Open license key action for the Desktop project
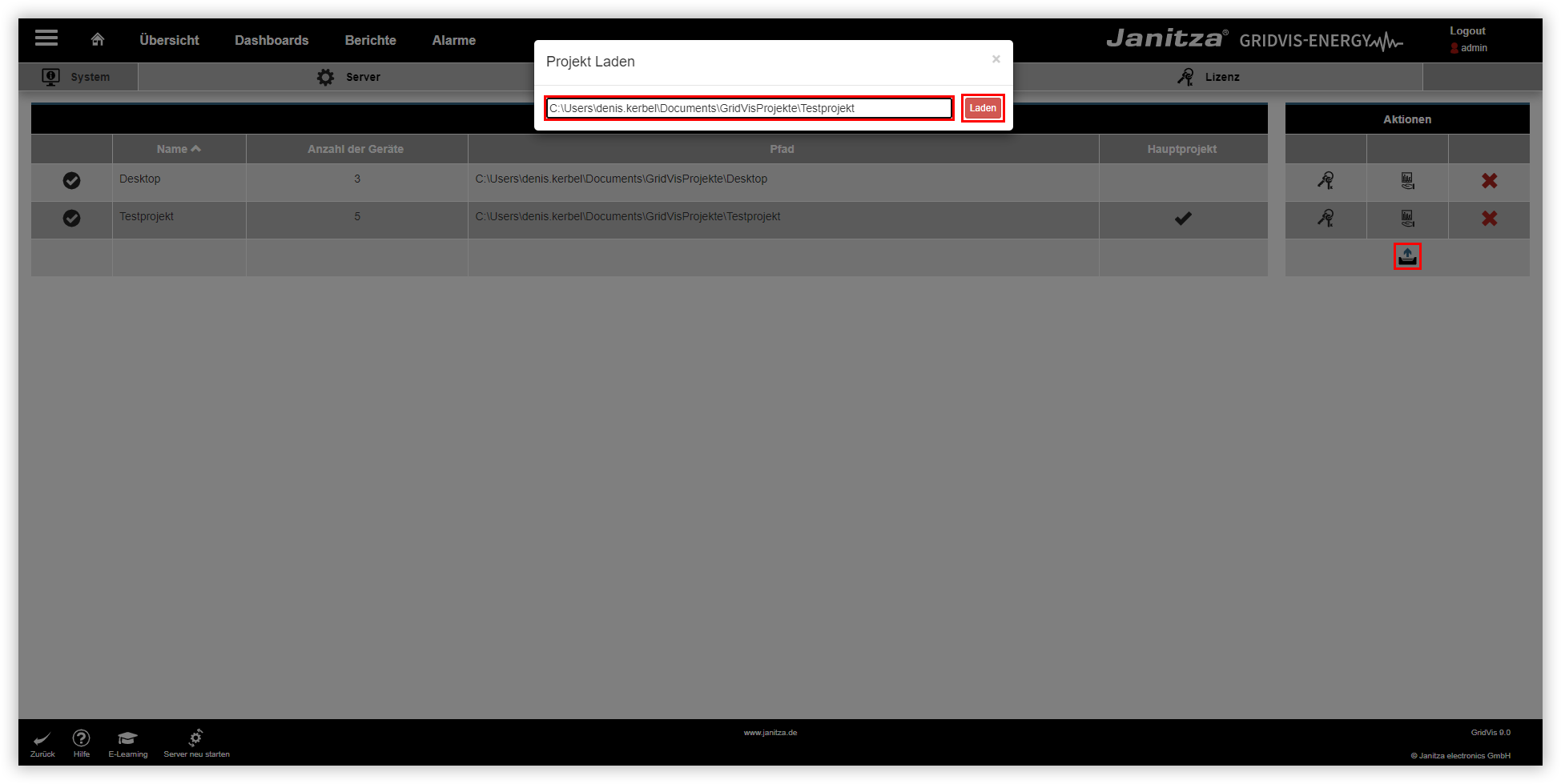This screenshot has width=1561, height=784. coord(1326,181)
